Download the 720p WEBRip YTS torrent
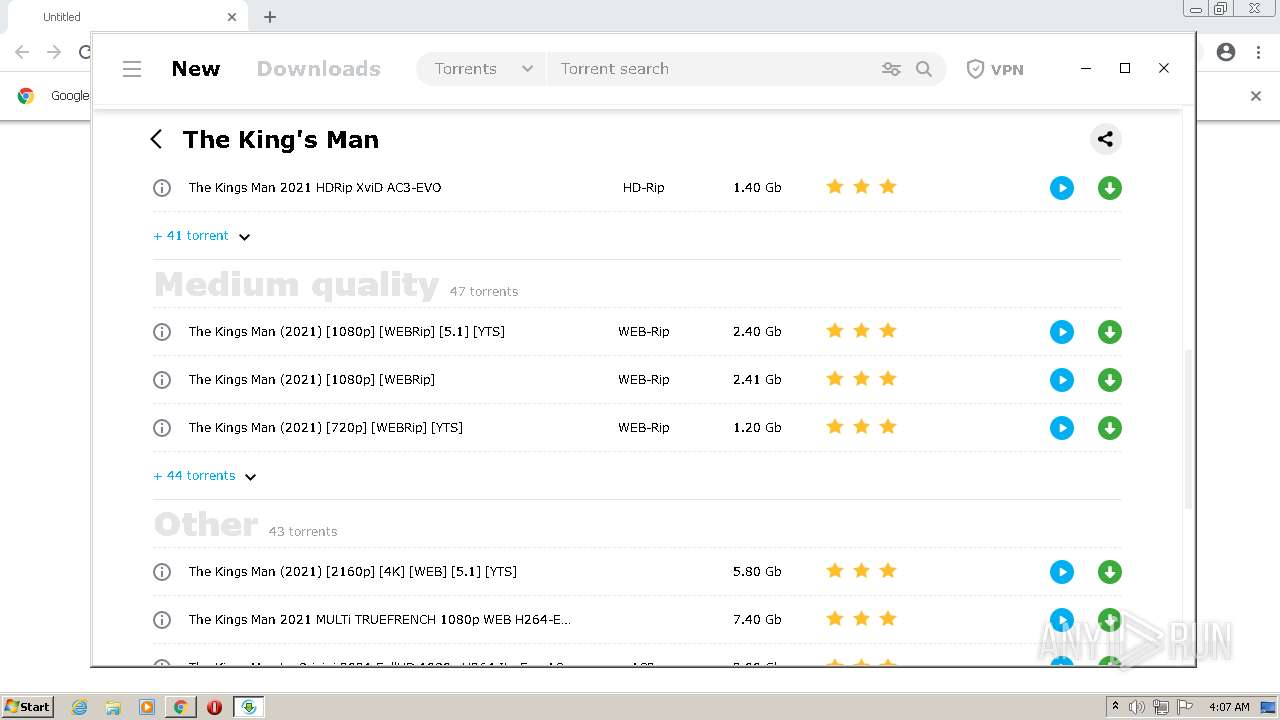The height and width of the screenshot is (720, 1280). (x=1110, y=428)
